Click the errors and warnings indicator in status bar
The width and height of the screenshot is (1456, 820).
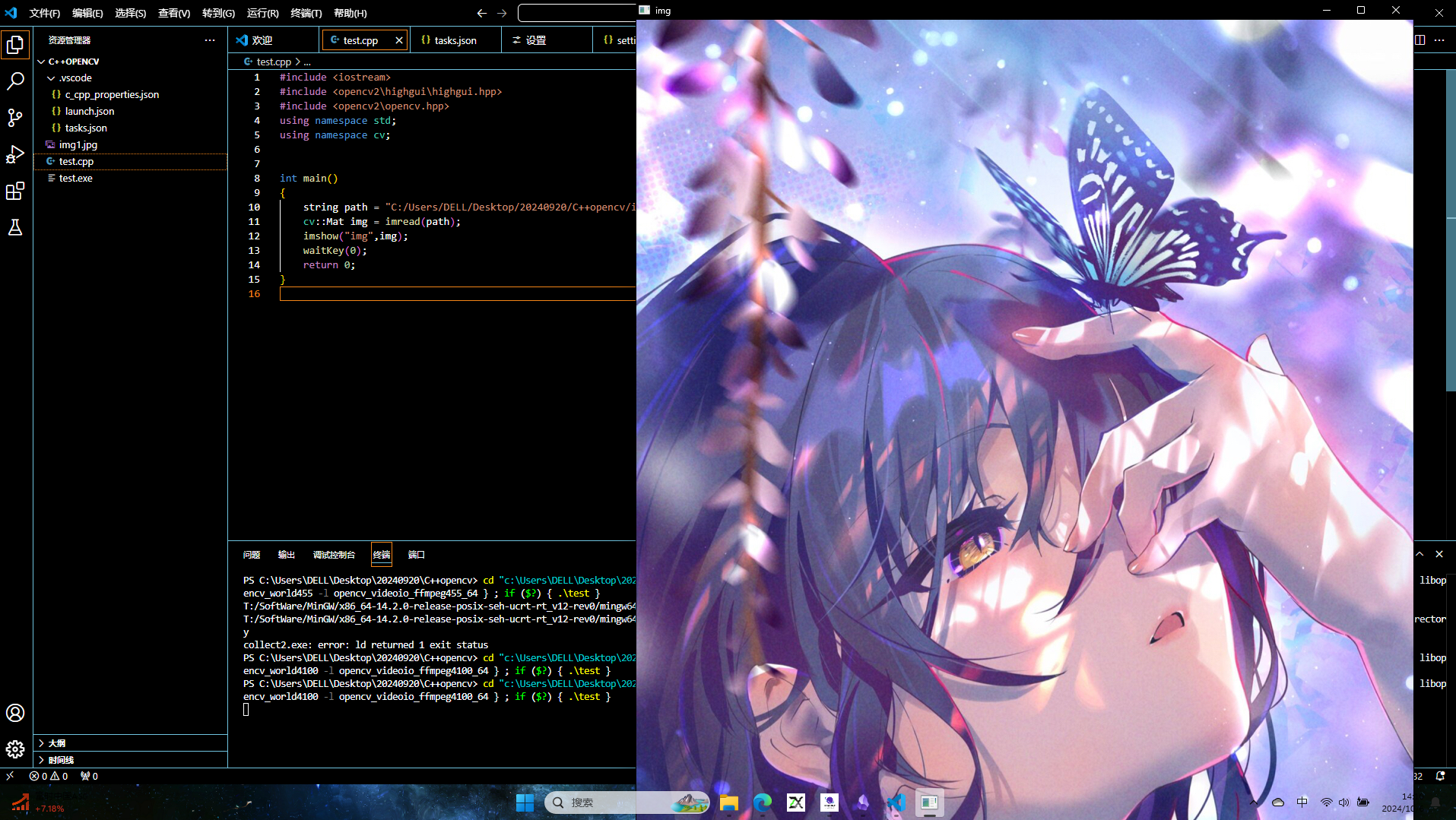pyautogui.click(x=48, y=776)
